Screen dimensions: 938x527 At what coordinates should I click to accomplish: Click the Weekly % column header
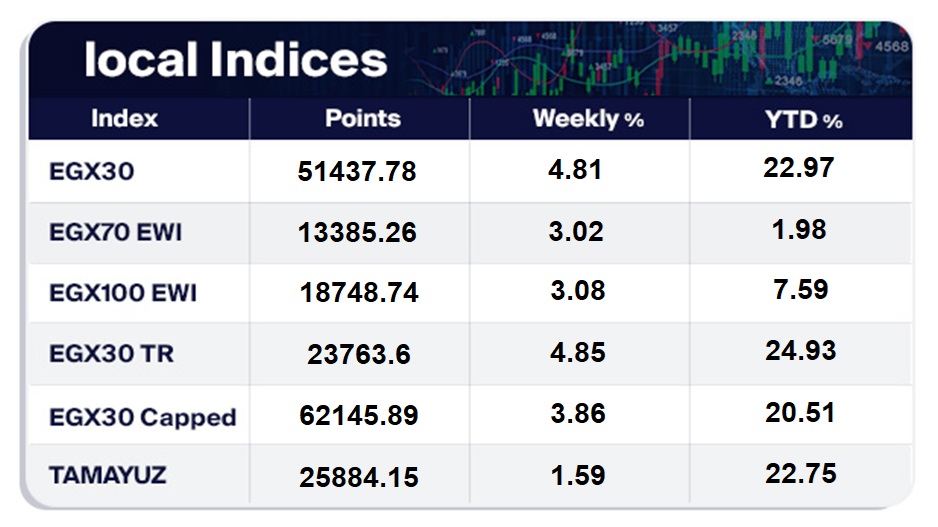point(588,119)
